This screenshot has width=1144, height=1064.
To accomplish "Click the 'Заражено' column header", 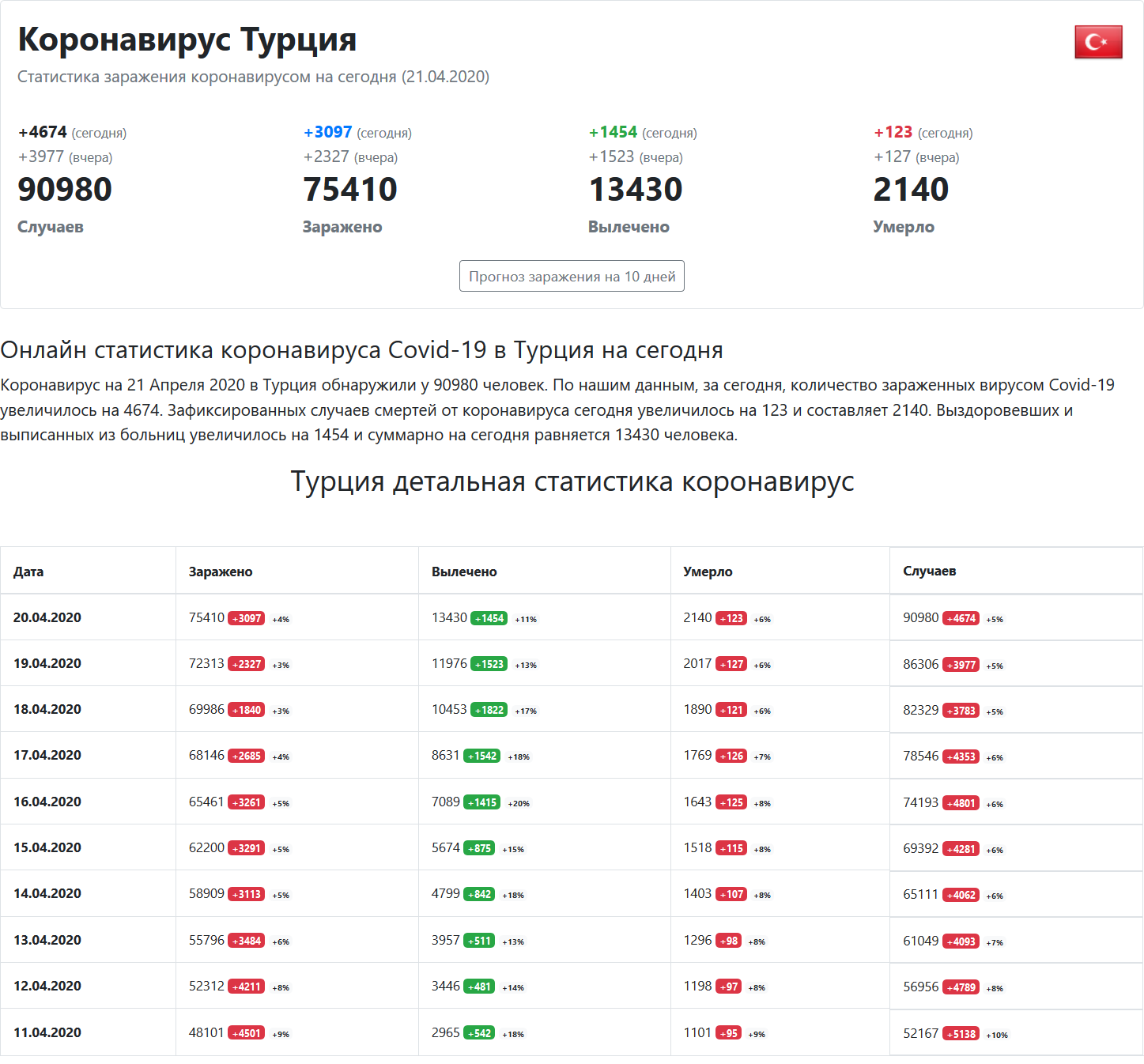I will pos(221,572).
